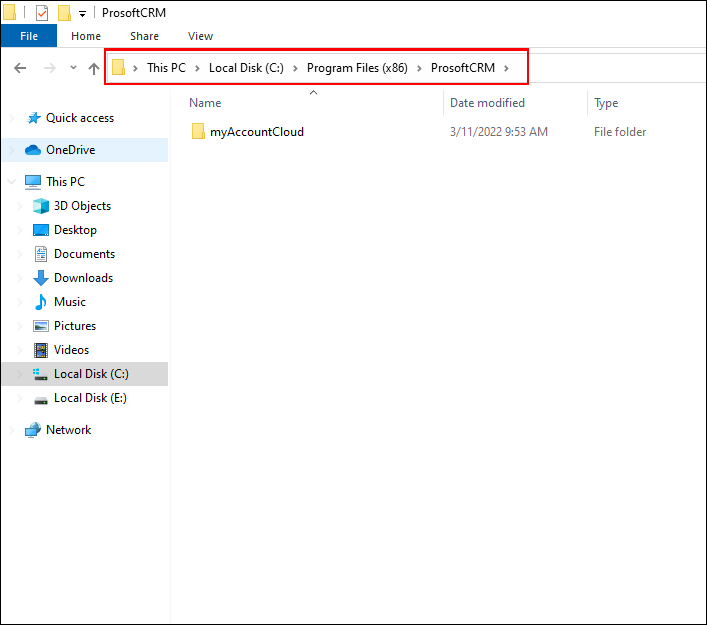Expand chevron after ProsoftCRM breadcrumb
This screenshot has height=625, width=707.
click(506, 68)
